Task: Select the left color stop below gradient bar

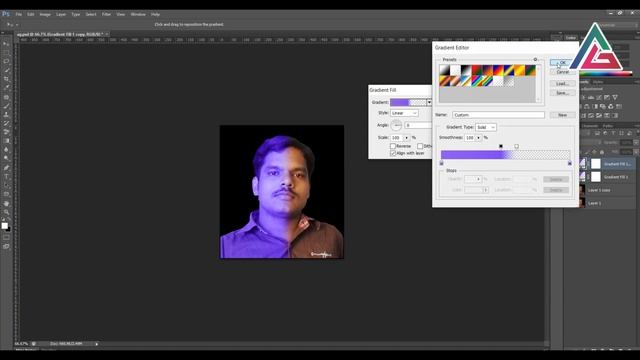Action: (441, 163)
